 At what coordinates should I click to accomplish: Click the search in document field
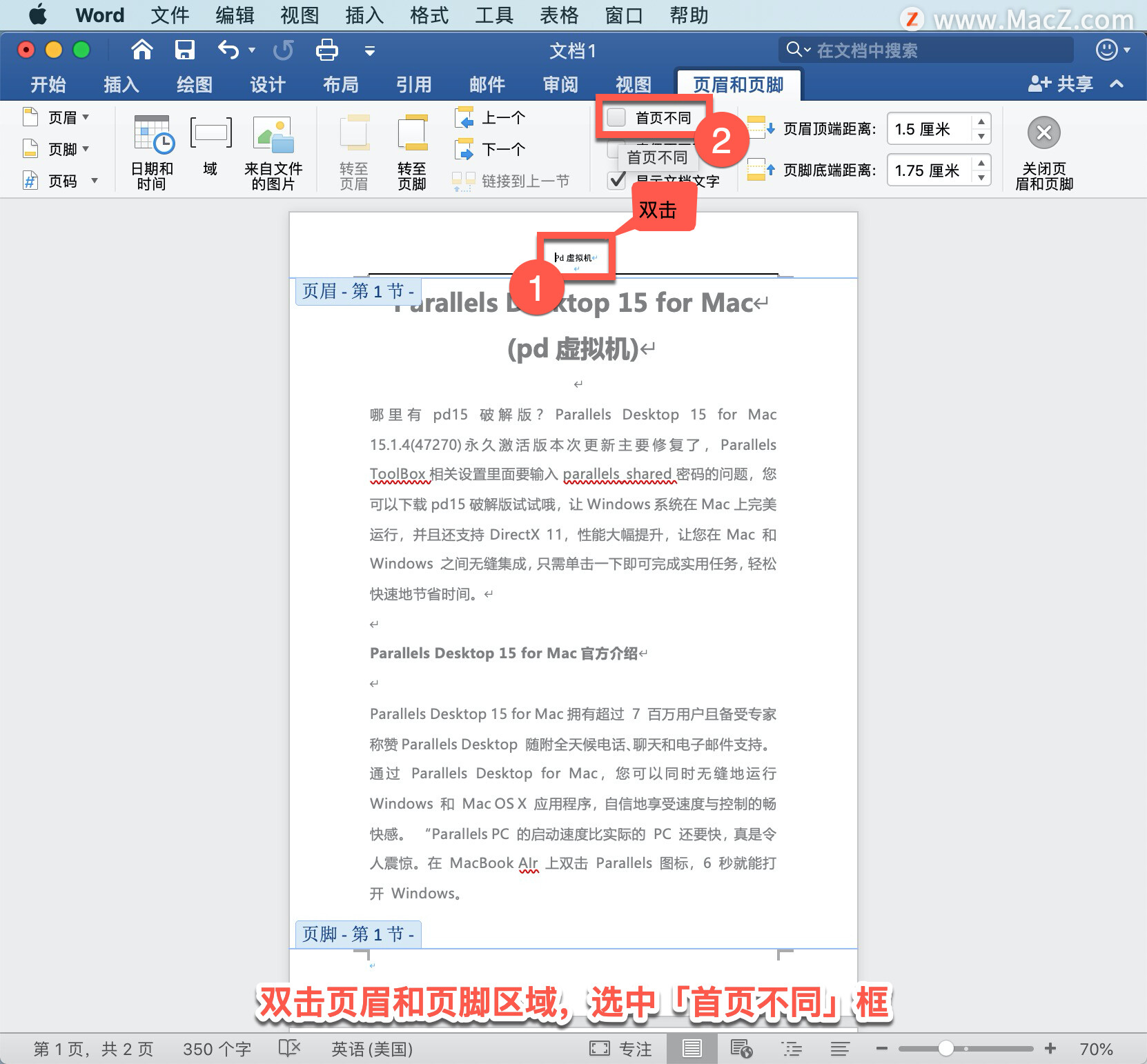(926, 50)
